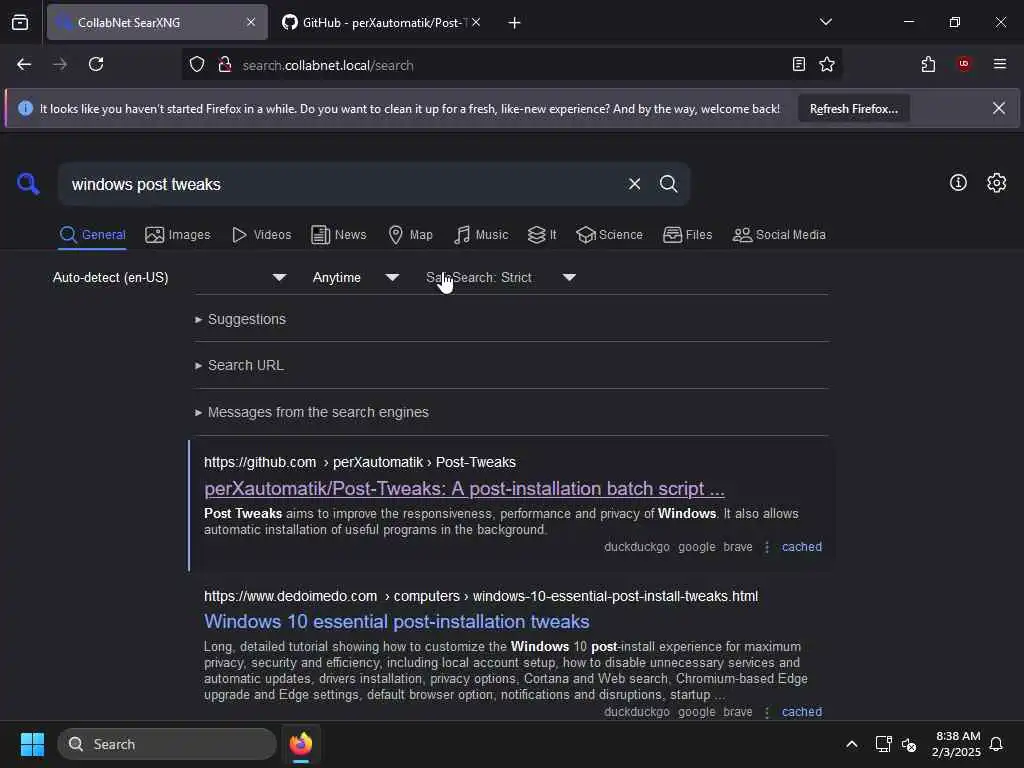Switch to IT search category
Screen dimensions: 1024x768
coord(542,235)
